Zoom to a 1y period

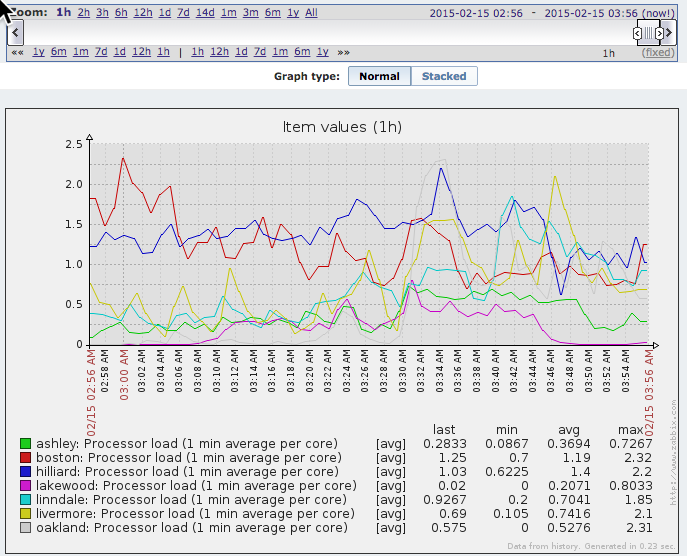click(x=293, y=13)
